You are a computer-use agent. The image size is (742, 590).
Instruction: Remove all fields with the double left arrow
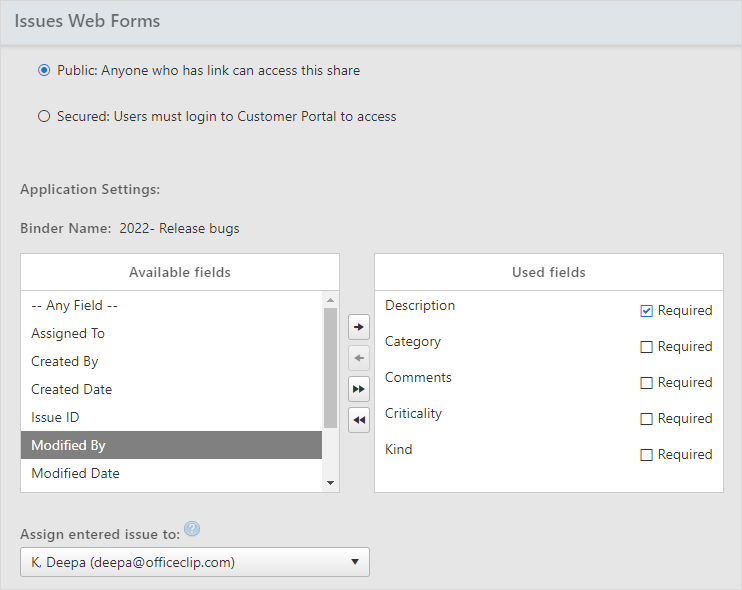(x=359, y=420)
